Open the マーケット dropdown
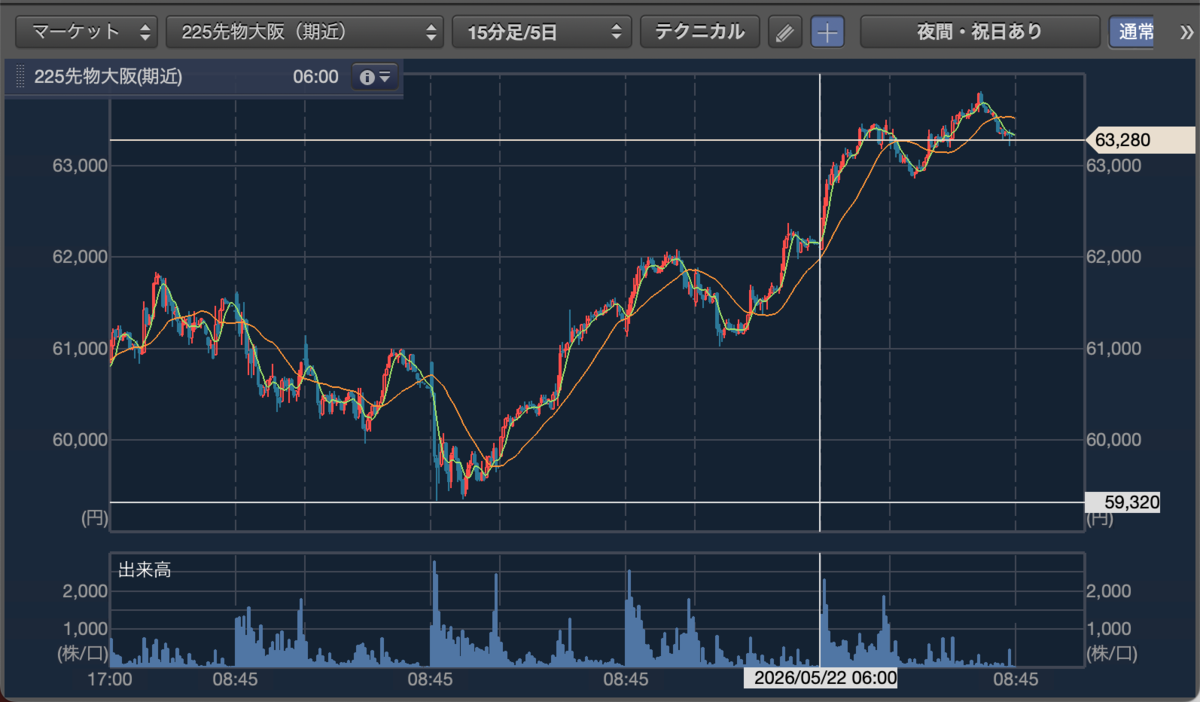 point(87,32)
